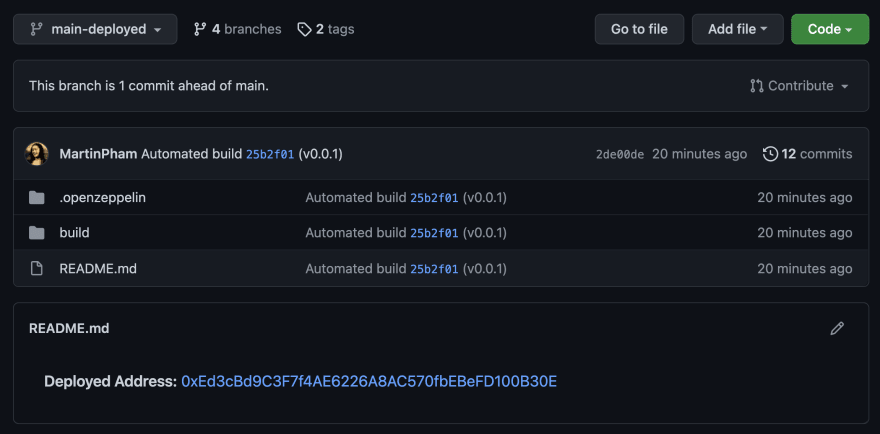Open 25b2f01 link in .openzeppelin row
Screen dimensions: 880x434
pyautogui.click(x=434, y=198)
